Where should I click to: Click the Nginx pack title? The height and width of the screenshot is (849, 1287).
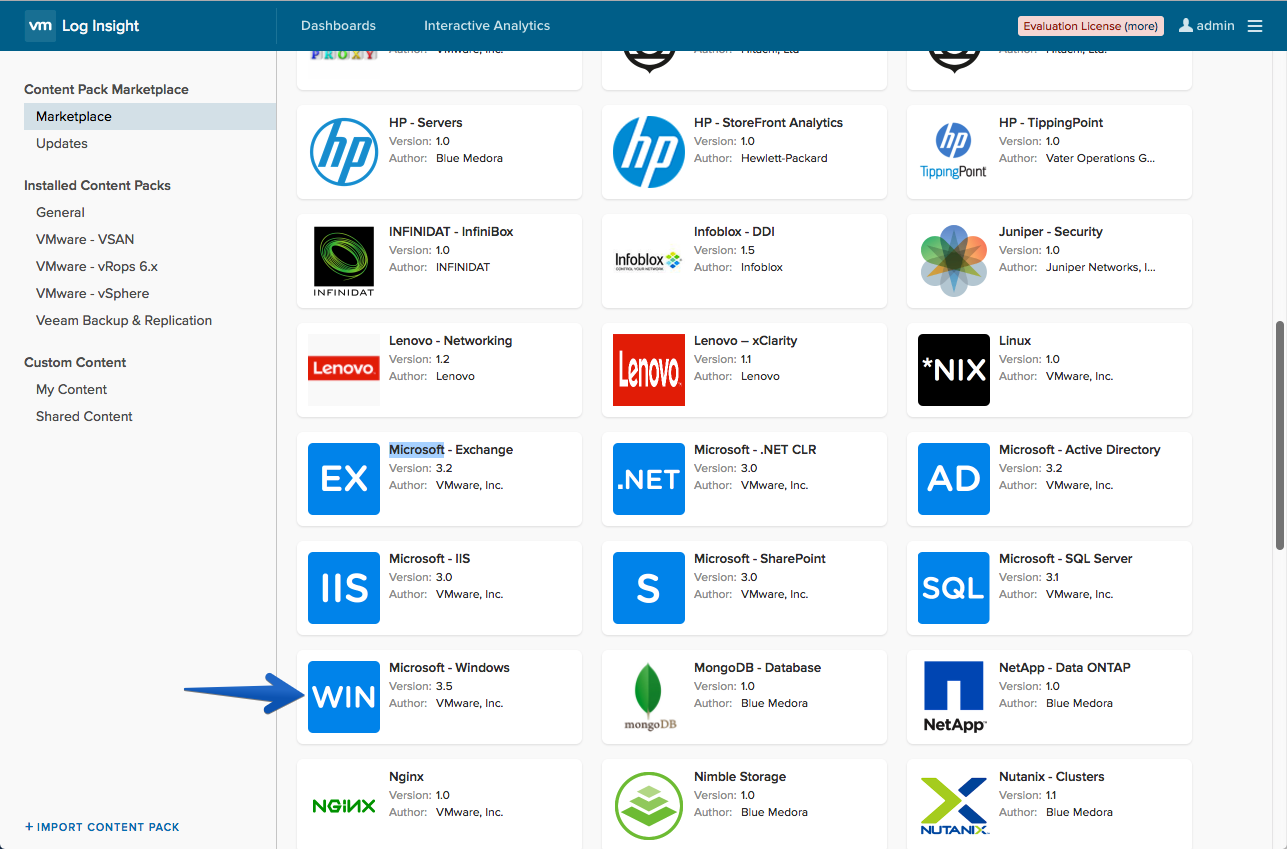407,777
